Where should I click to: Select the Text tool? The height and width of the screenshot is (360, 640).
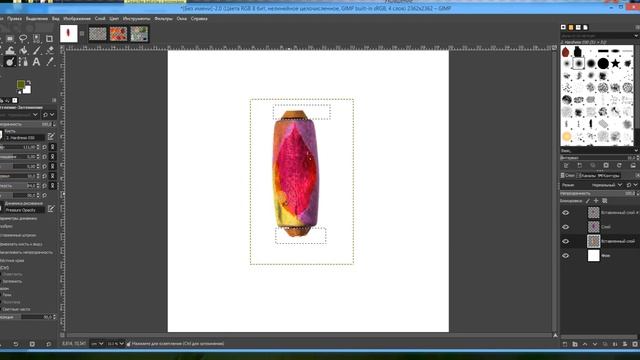[x=36, y=62]
